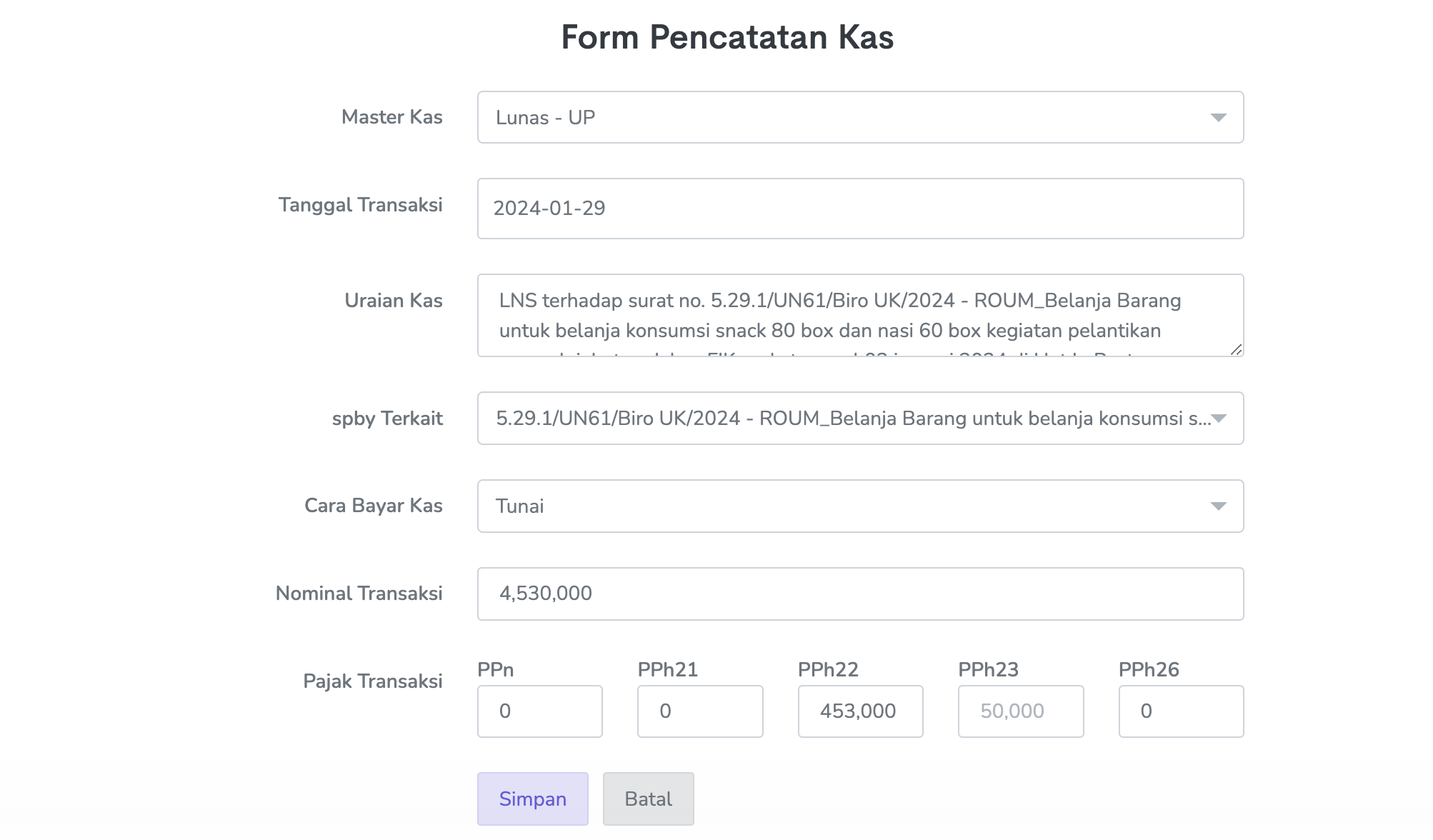Focus the PPn tax input
1433x840 pixels.
tap(539, 711)
